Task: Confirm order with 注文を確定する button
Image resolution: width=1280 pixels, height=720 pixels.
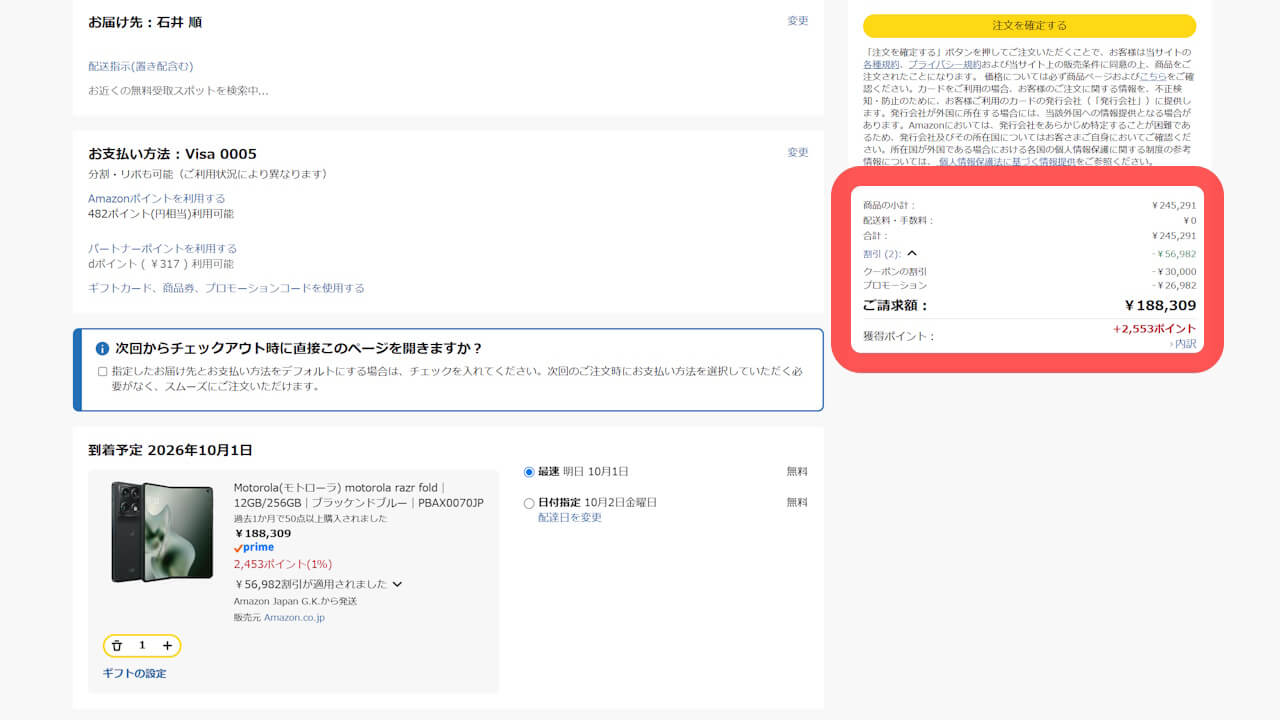Action: tap(1029, 26)
